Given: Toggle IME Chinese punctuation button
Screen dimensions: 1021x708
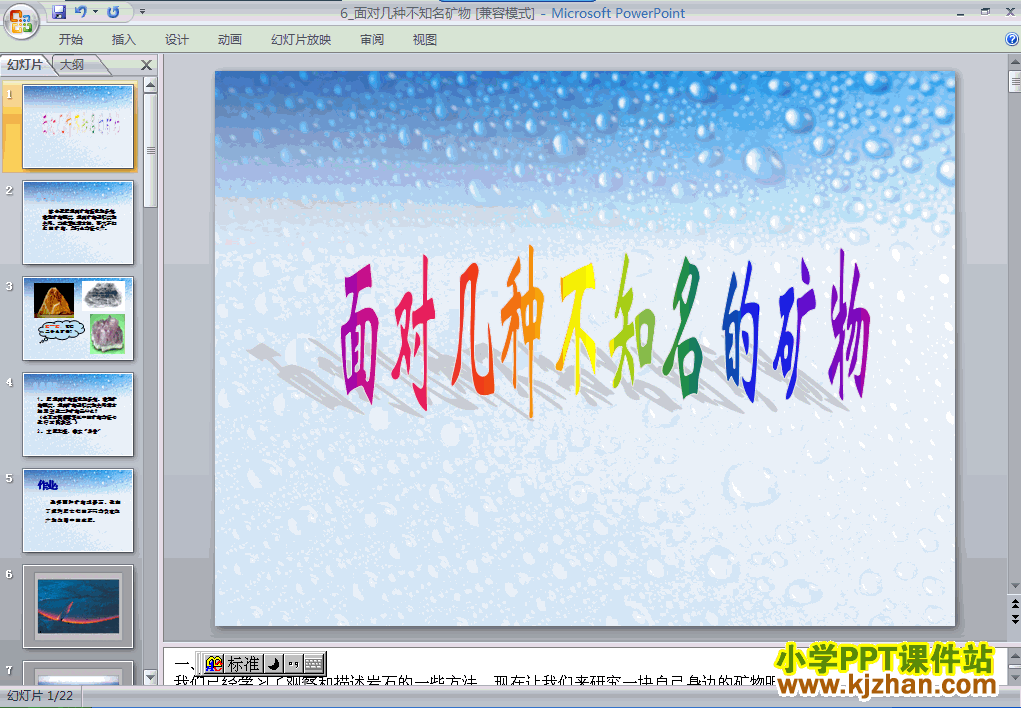Looking at the screenshot, I should tap(294, 664).
